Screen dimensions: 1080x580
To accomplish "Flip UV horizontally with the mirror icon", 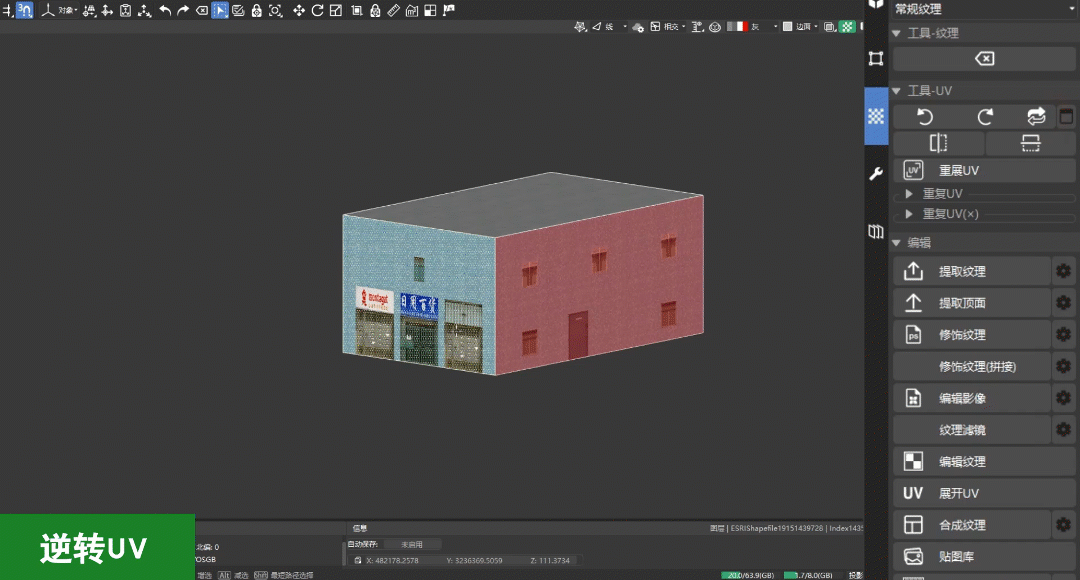I will point(938,143).
